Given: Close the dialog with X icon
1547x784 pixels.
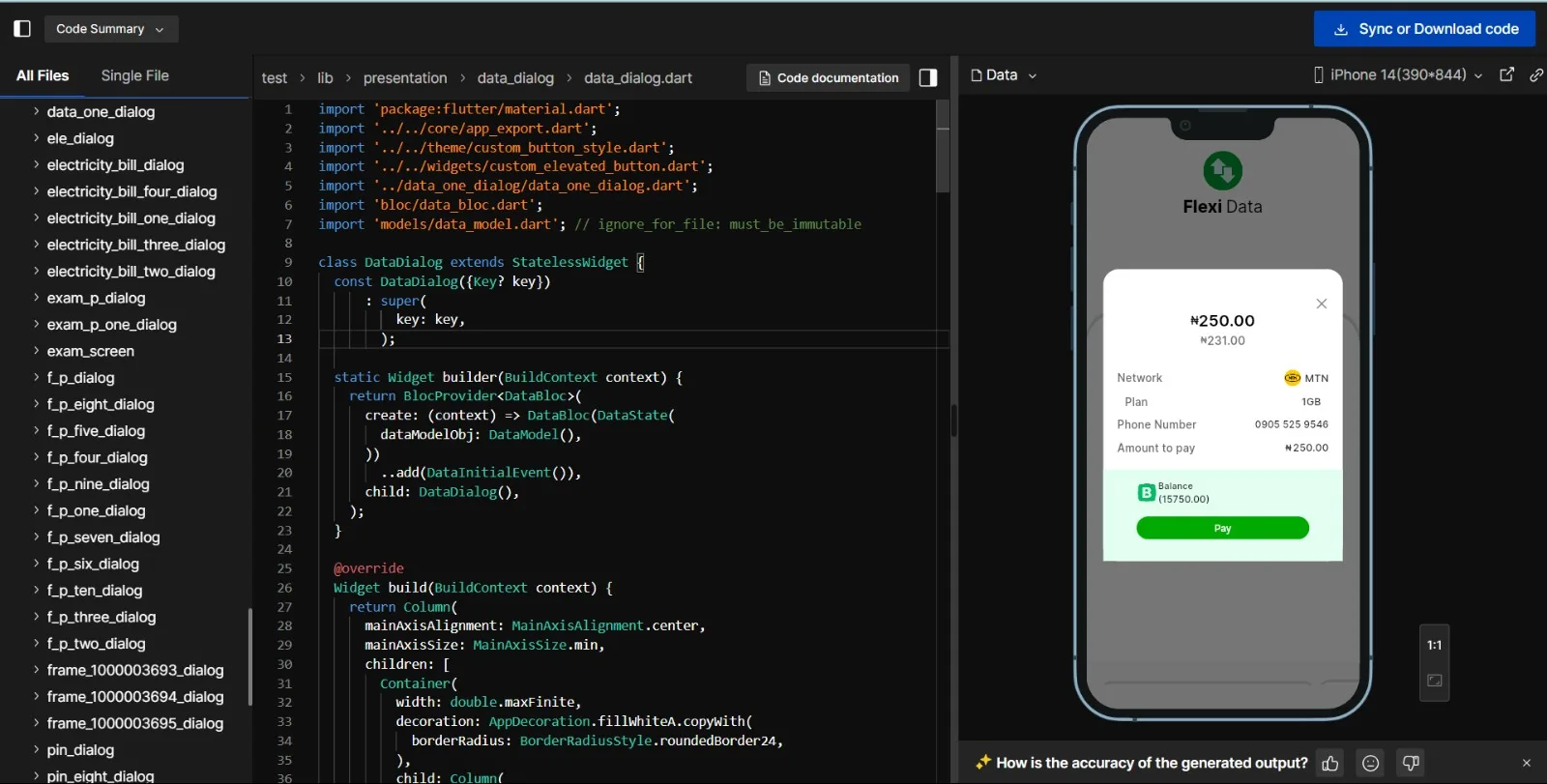Looking at the screenshot, I should coord(1321,304).
